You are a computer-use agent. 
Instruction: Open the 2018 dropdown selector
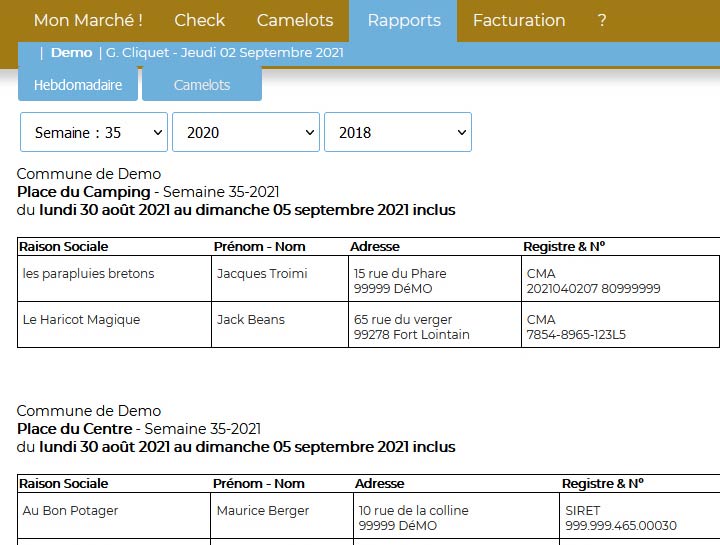tap(398, 132)
